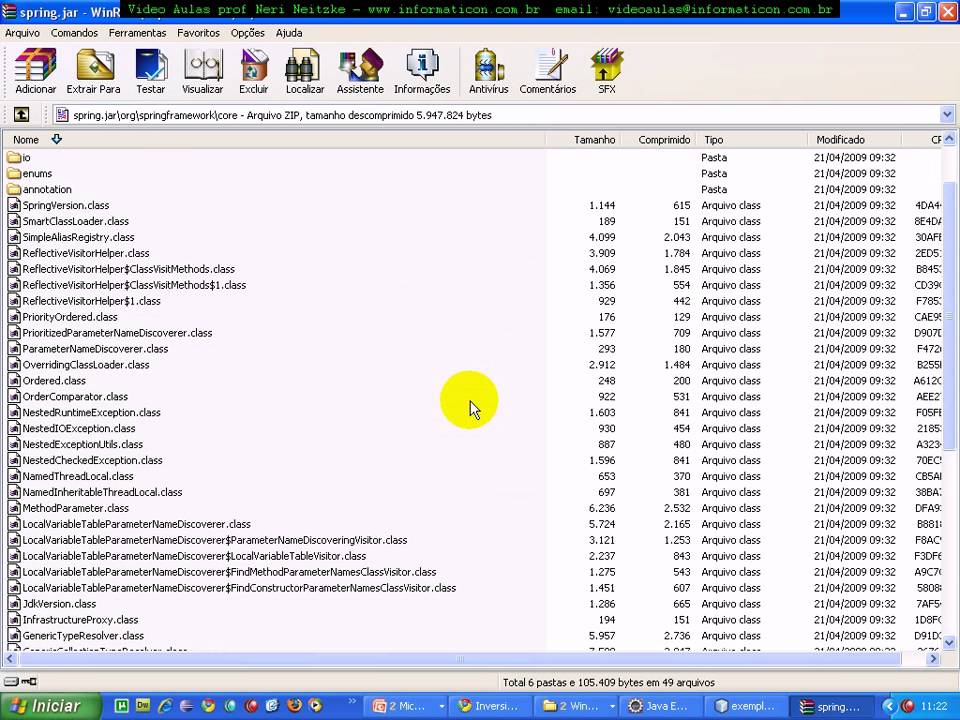Click the SFX toolbar icon
960x720 pixels.
coord(607,71)
